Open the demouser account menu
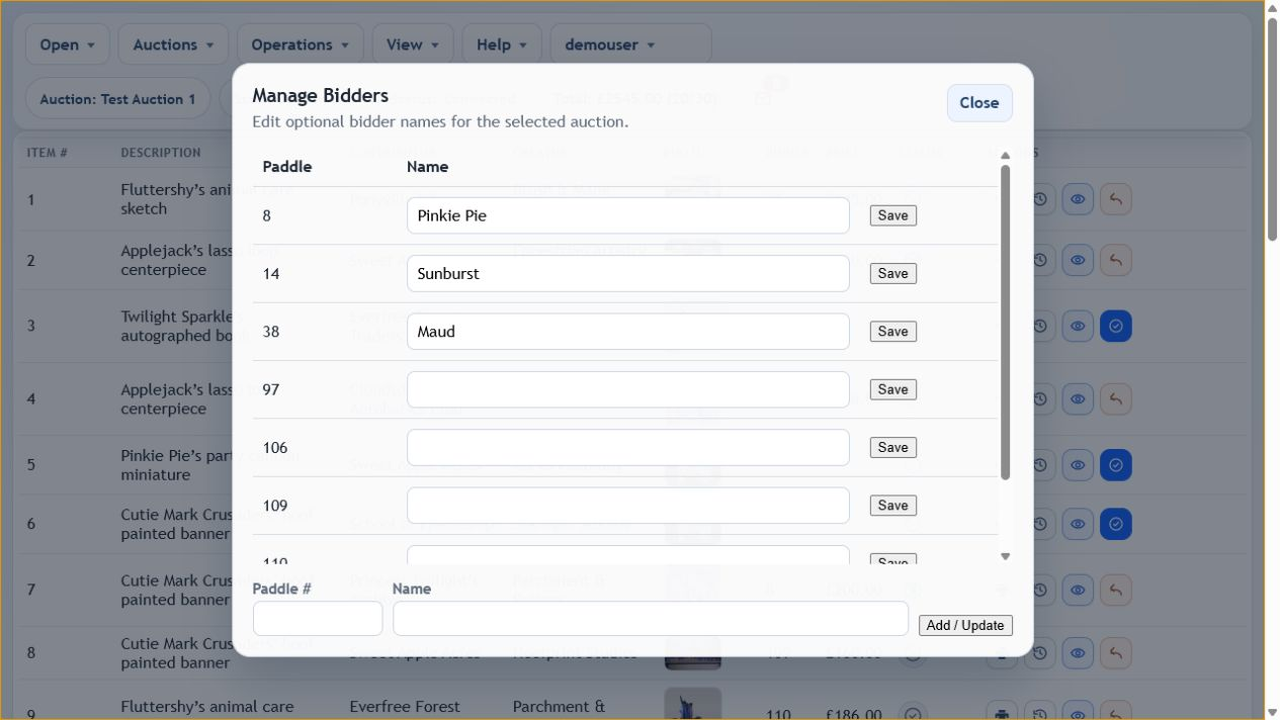1280x720 pixels. (x=631, y=45)
